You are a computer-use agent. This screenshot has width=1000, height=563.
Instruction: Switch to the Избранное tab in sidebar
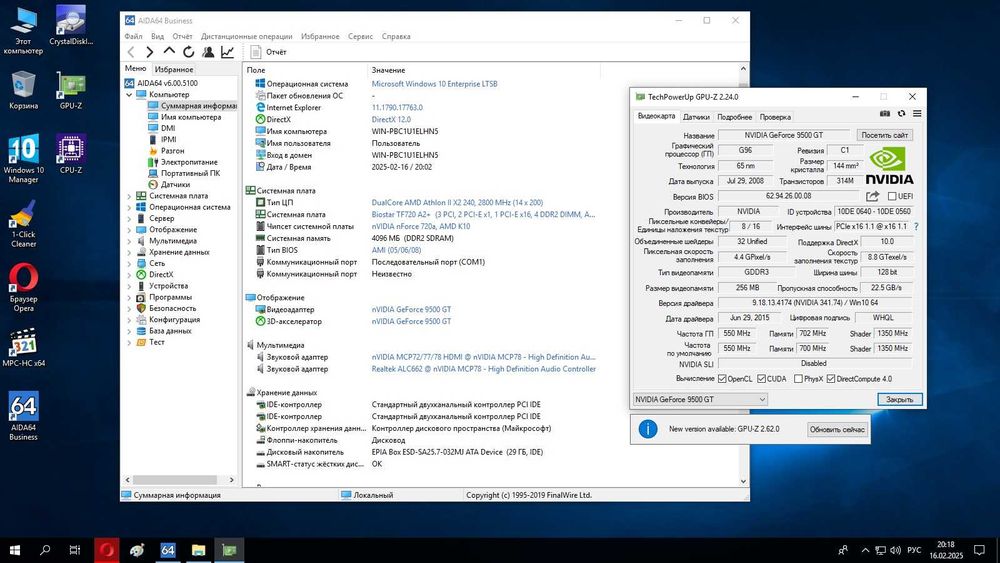[x=174, y=69]
